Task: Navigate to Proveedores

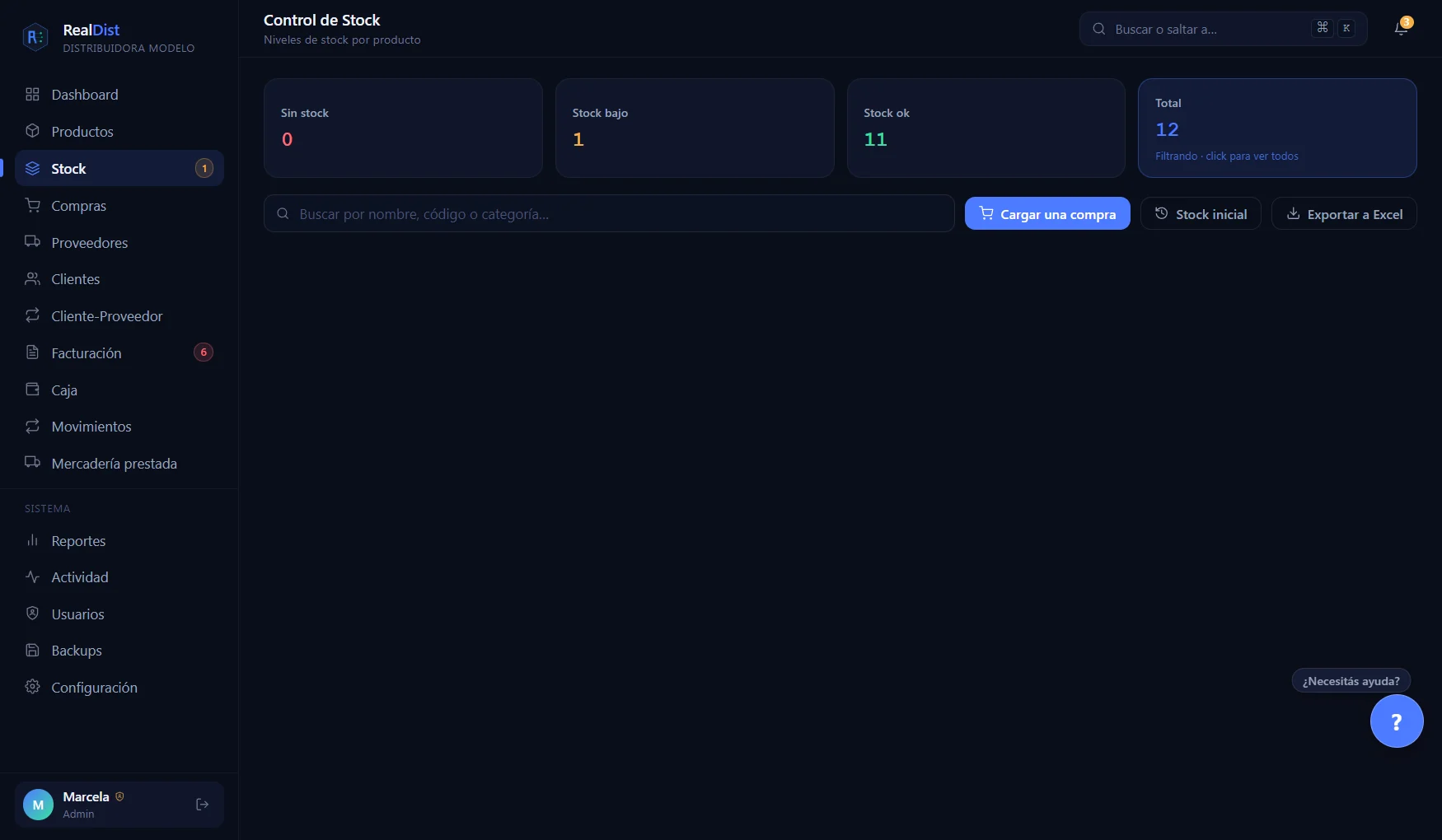Action: (119, 243)
